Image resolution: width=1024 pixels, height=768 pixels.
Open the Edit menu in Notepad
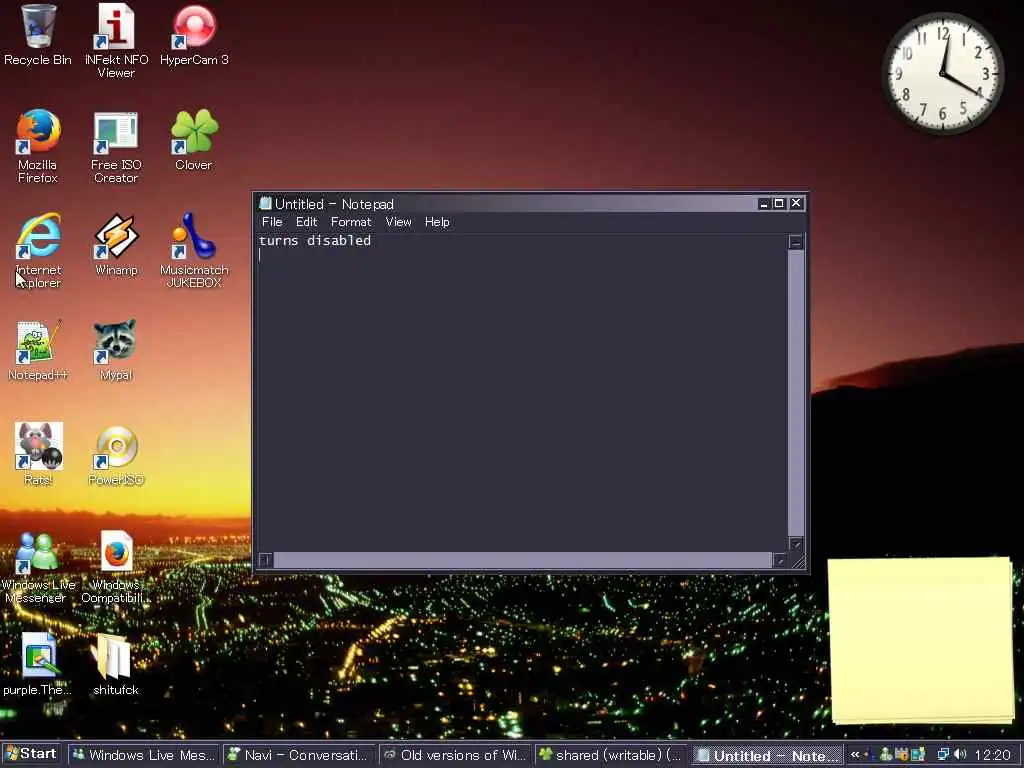pyautogui.click(x=306, y=222)
